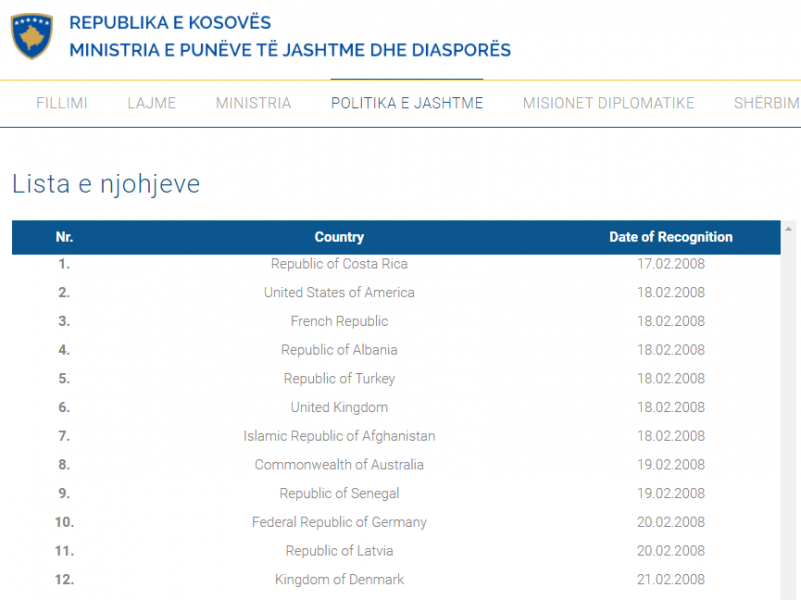Screen dimensions: 801x600
Task: Click the REPUBLIKA E KOSOVËS header title
Action: (x=170, y=22)
